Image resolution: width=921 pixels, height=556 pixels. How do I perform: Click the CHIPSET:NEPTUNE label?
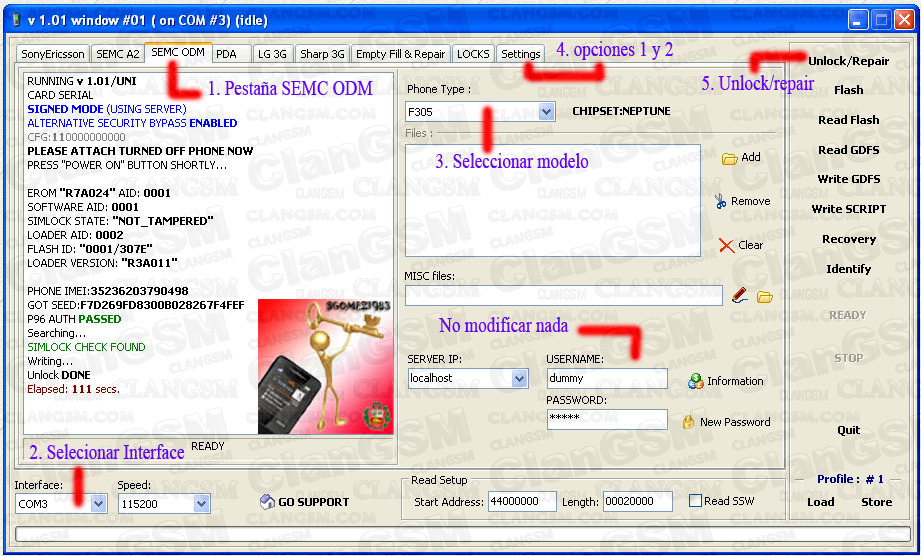(x=621, y=111)
